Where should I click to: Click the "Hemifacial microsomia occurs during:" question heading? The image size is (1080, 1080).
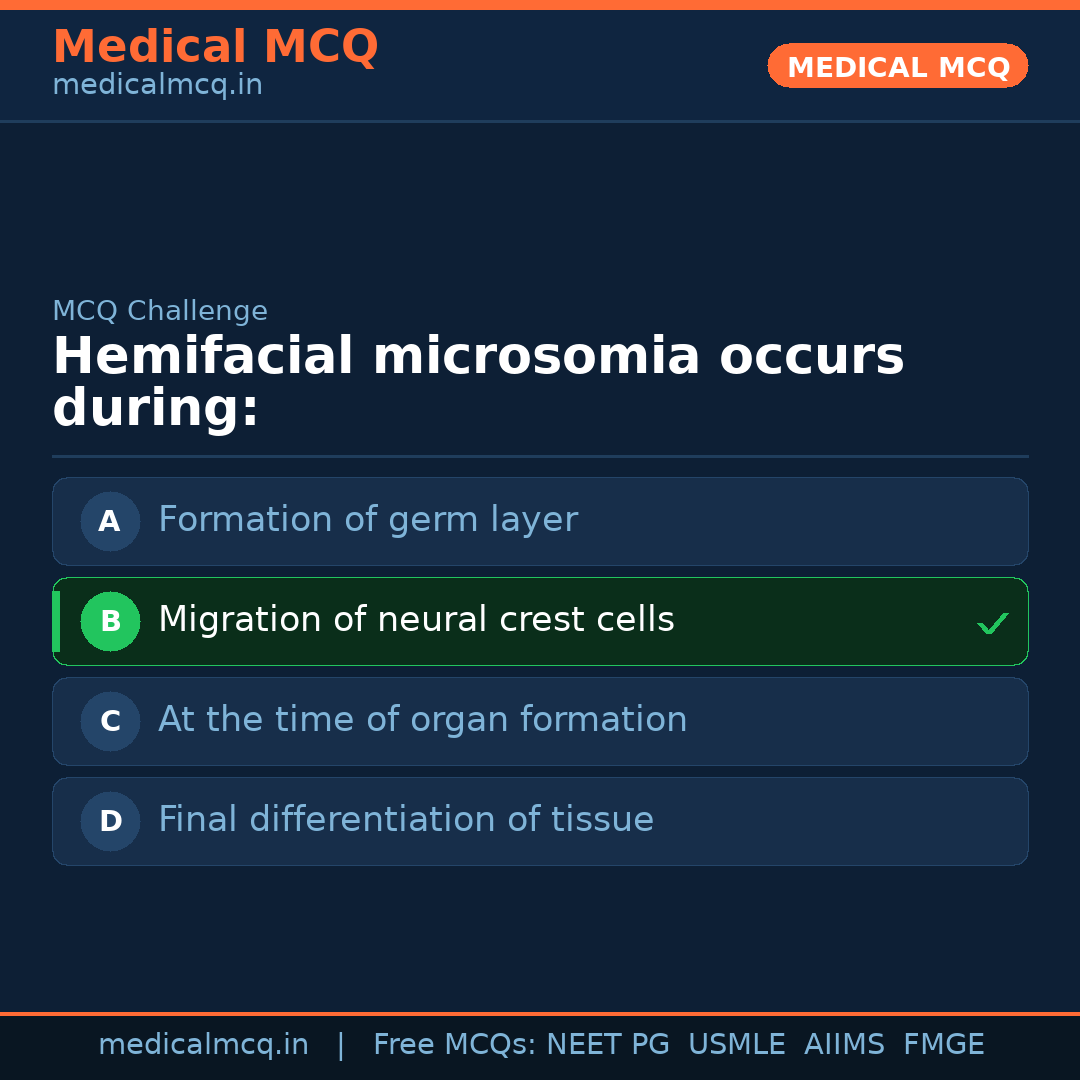[x=478, y=383]
